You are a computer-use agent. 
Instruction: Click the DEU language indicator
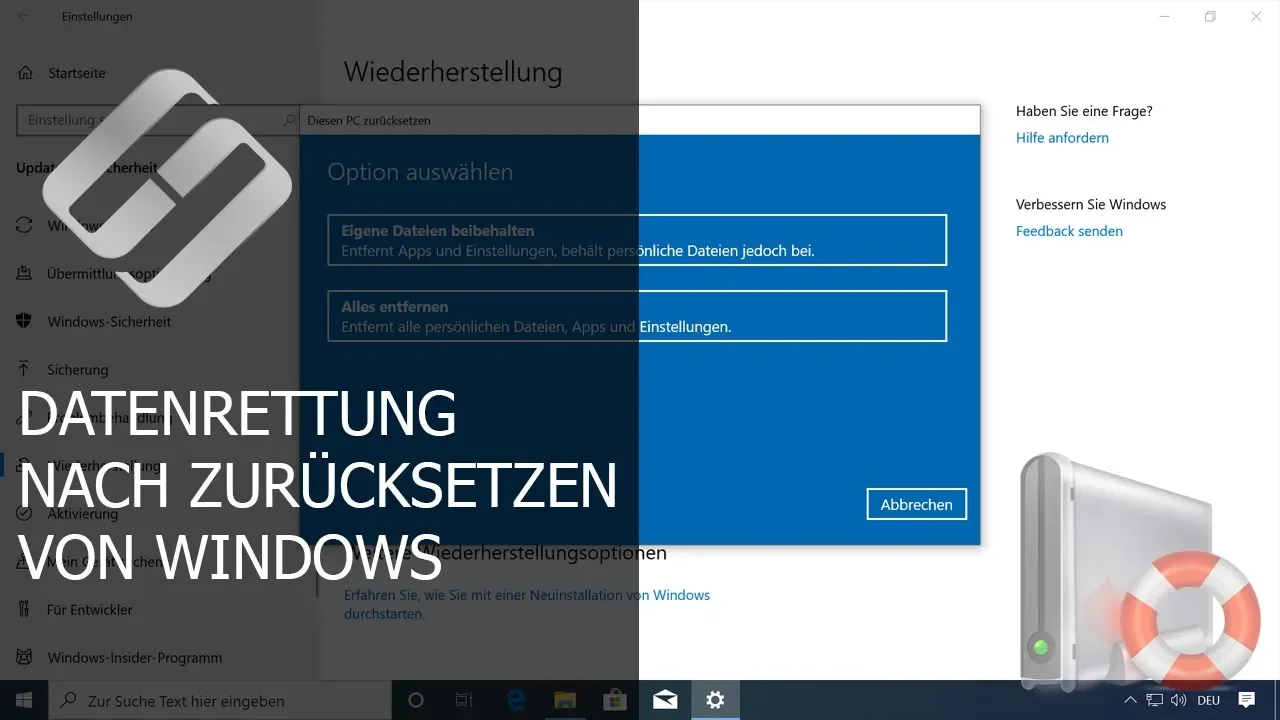[x=1208, y=700]
